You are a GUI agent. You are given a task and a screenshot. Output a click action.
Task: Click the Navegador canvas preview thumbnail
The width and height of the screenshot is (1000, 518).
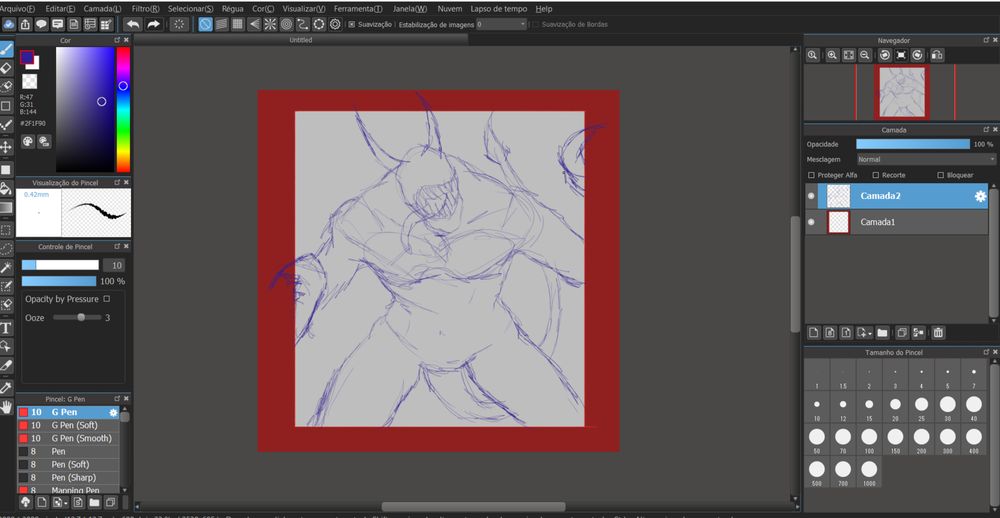(x=902, y=92)
